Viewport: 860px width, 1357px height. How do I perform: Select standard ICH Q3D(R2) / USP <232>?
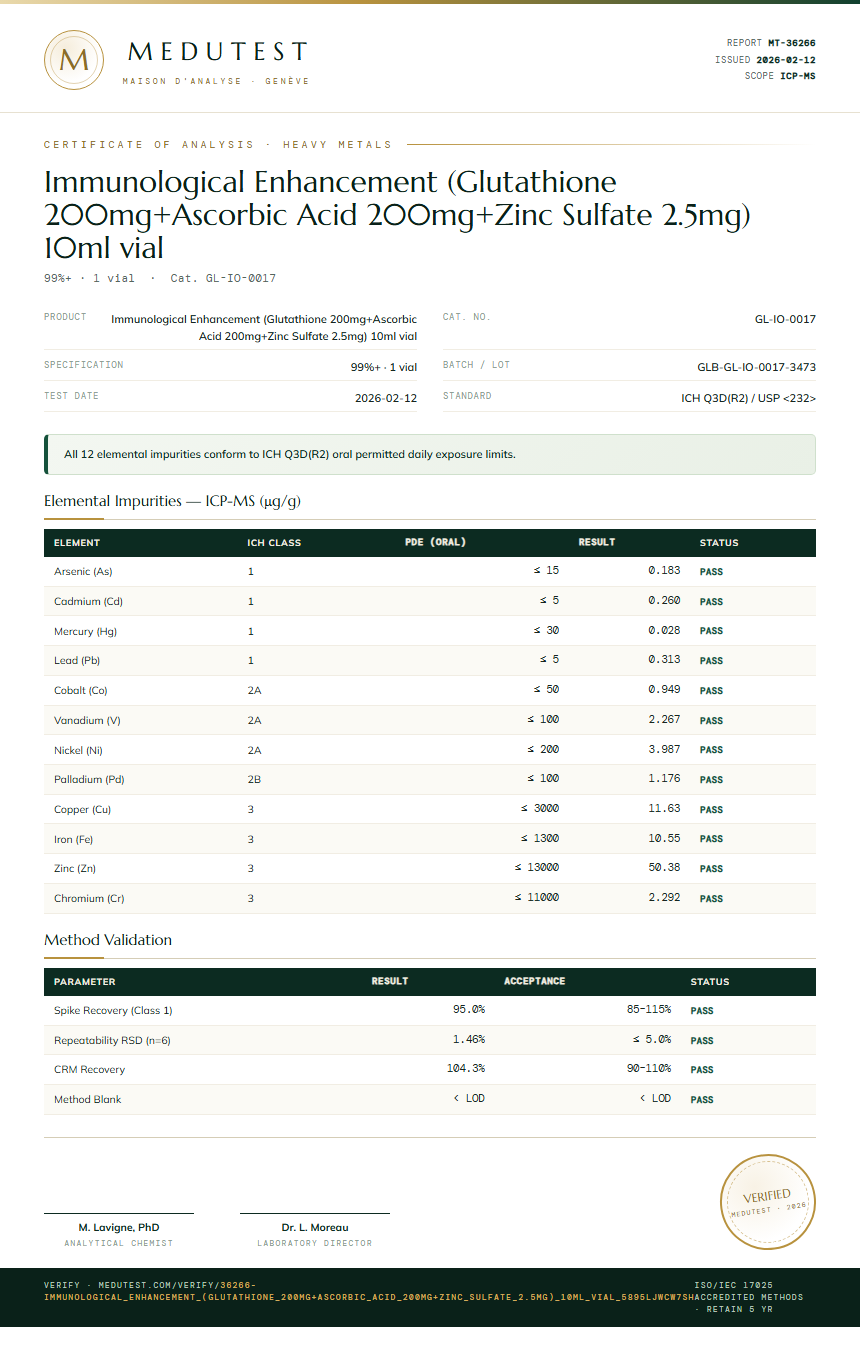pos(748,398)
